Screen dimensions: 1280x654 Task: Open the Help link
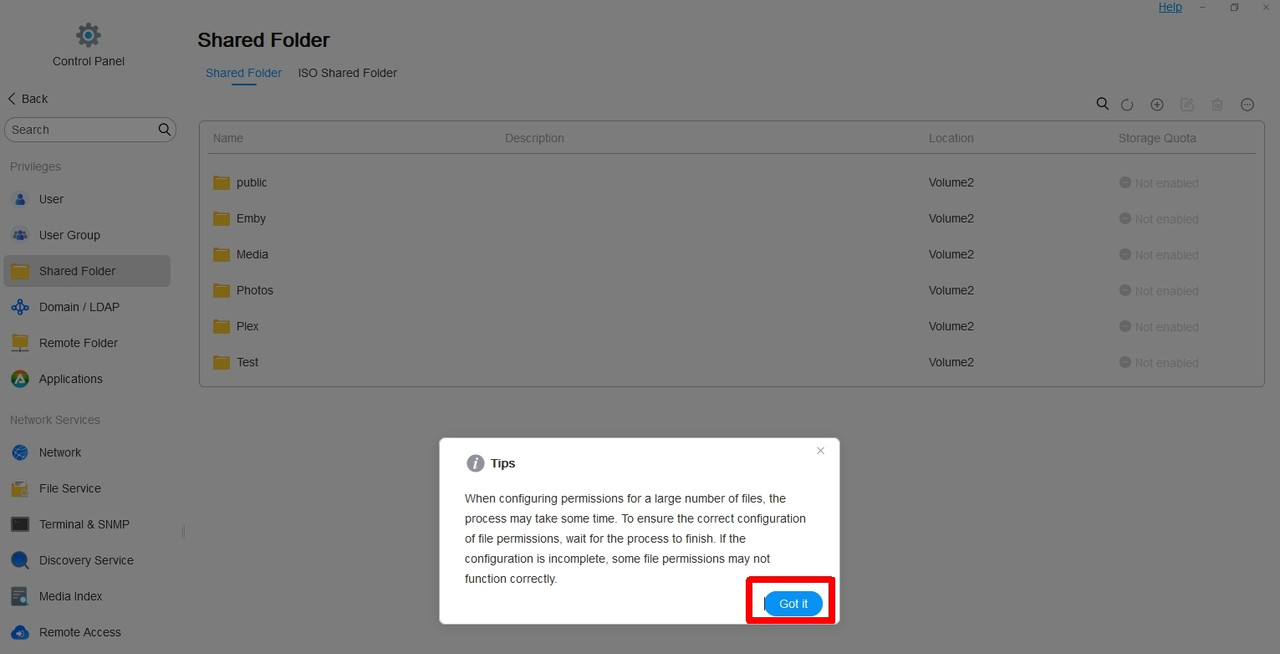click(1170, 7)
